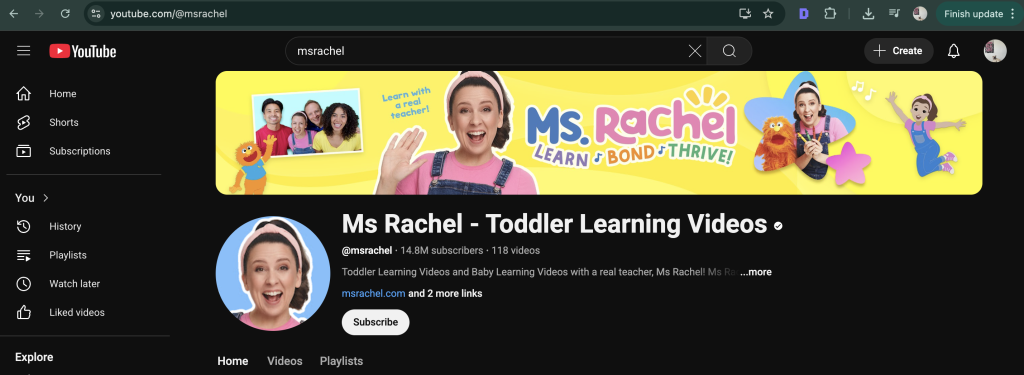
Task: Open the browser Downloads icon
Action: (869, 14)
